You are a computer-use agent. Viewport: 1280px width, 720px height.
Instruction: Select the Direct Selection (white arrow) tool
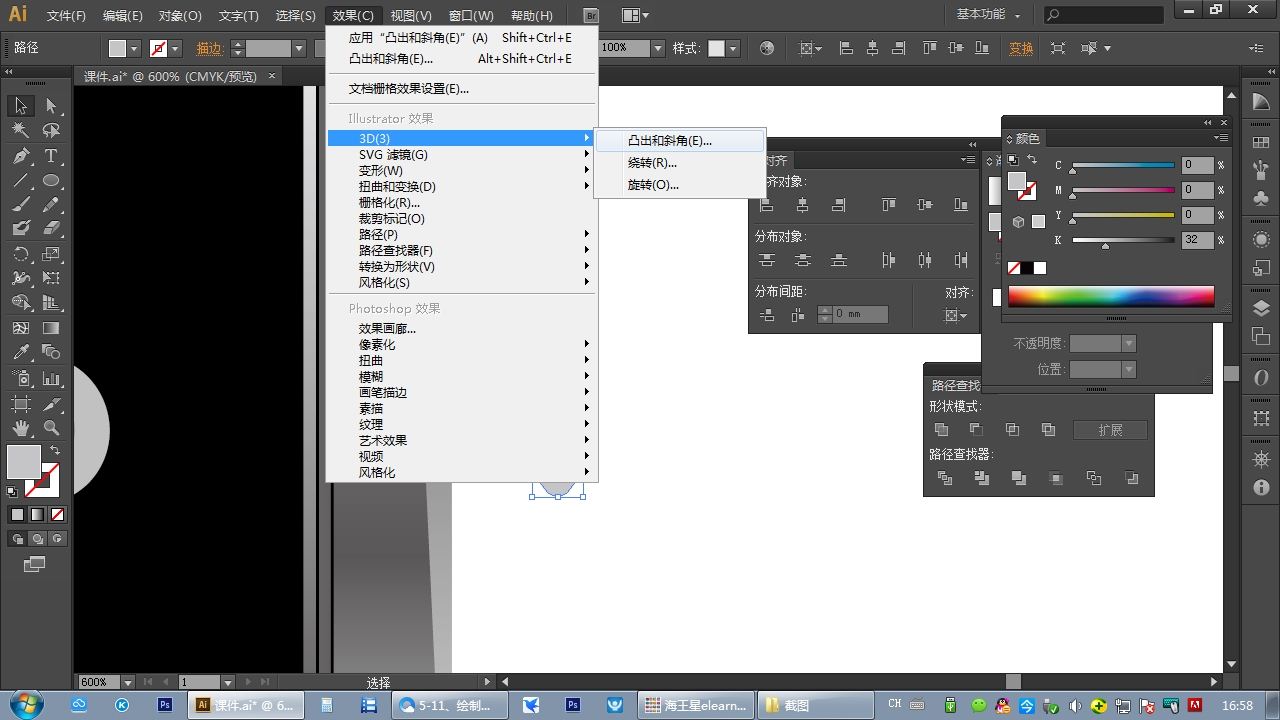tap(51, 106)
